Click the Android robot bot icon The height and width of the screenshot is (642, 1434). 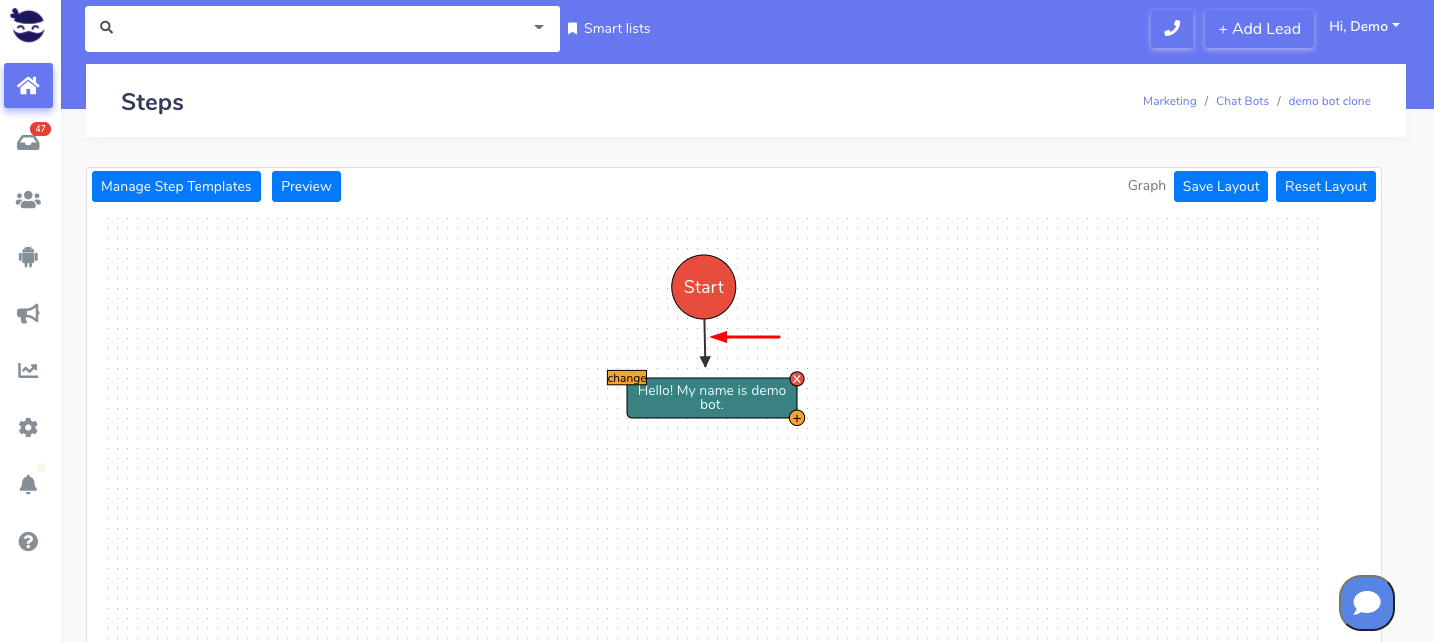pyautogui.click(x=28, y=257)
